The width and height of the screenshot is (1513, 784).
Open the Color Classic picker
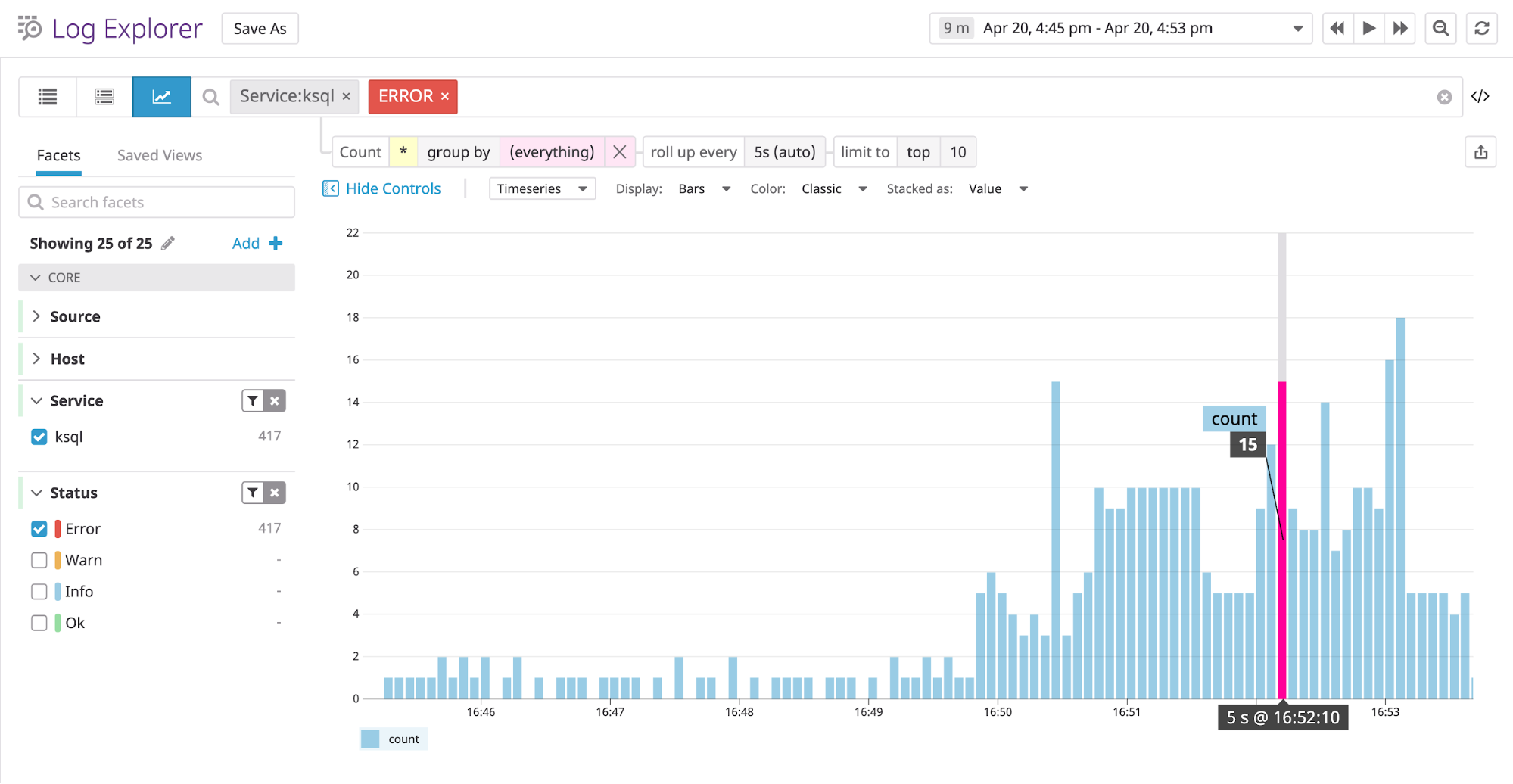[x=833, y=188]
